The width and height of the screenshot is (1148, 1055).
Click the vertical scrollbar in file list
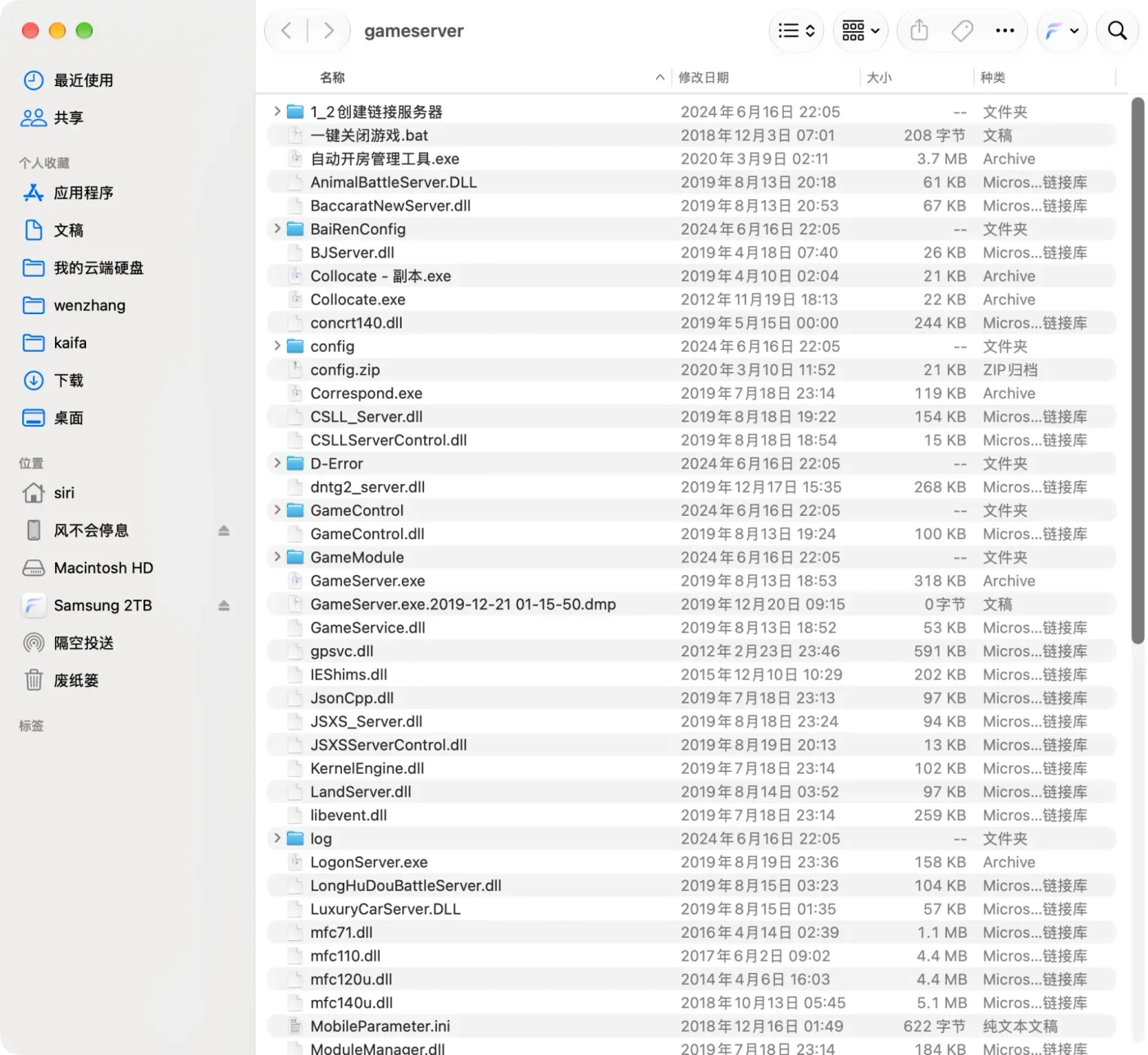coord(1137,369)
